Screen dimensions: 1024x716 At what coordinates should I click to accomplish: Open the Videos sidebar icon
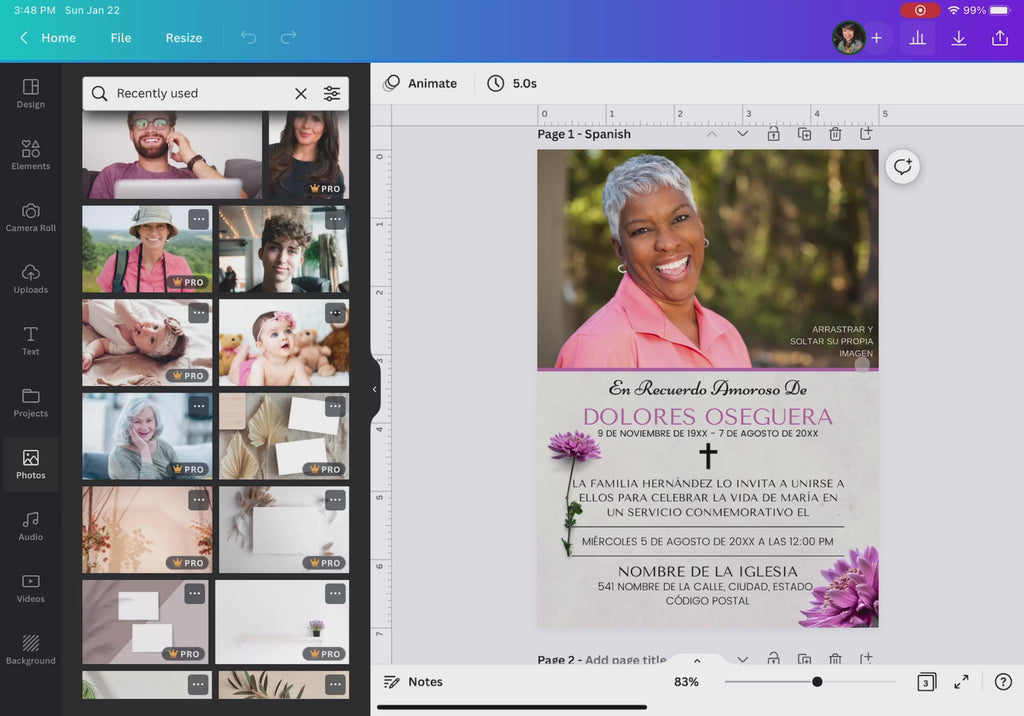coord(31,589)
